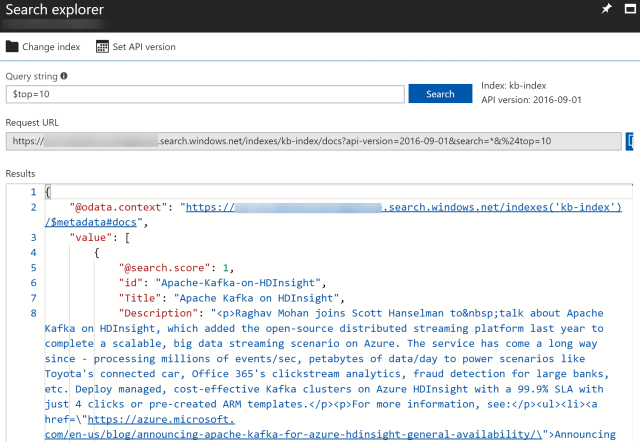Click line number 8 beside Description
This screenshot has width=640, height=442.
pyautogui.click(x=33, y=313)
